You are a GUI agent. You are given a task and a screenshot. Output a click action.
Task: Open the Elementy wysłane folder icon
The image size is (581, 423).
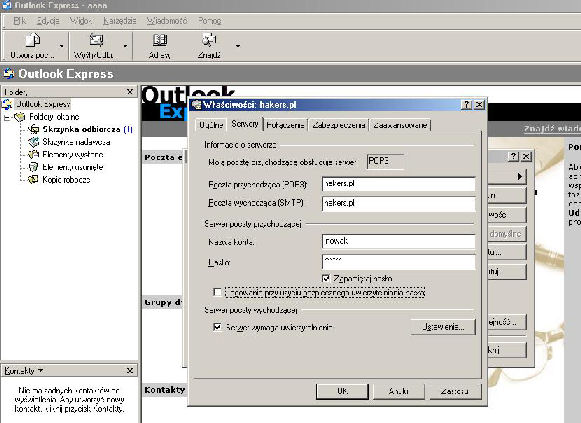33,154
